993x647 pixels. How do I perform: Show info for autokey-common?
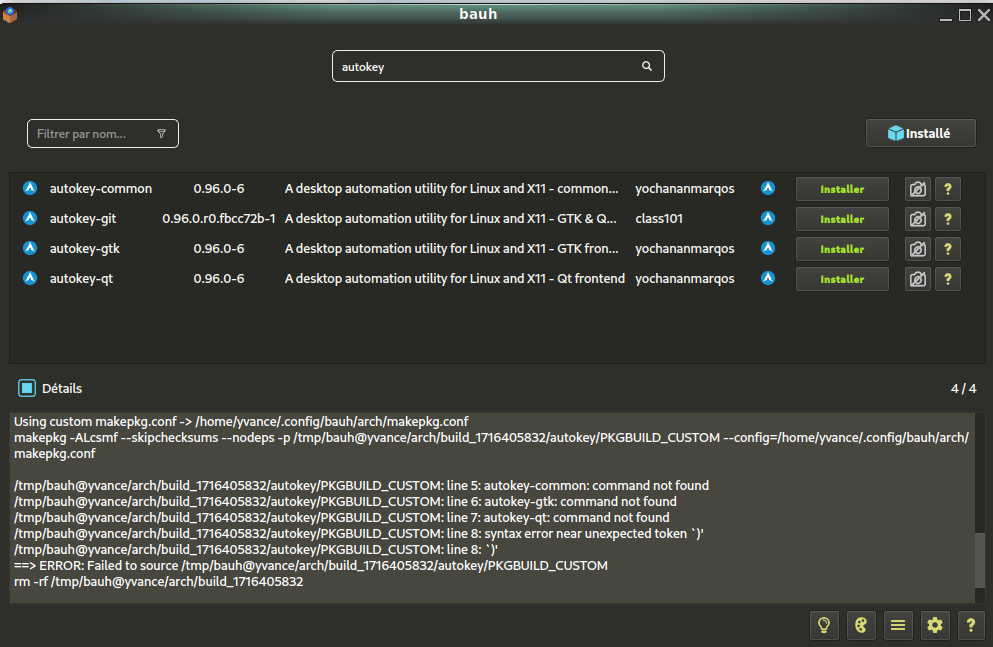948,189
